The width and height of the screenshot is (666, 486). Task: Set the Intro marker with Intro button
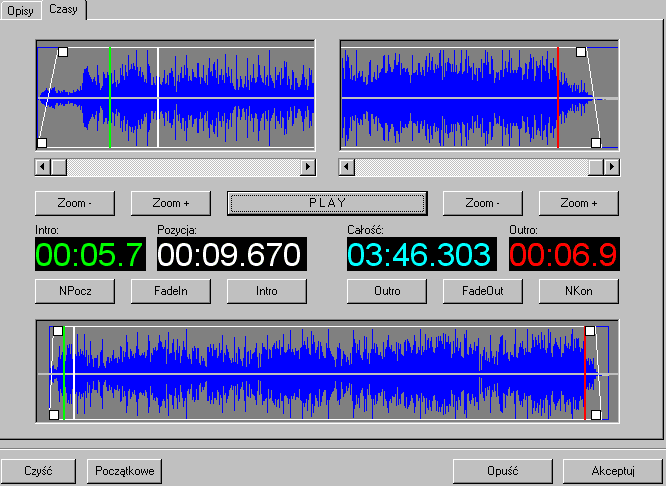267,291
